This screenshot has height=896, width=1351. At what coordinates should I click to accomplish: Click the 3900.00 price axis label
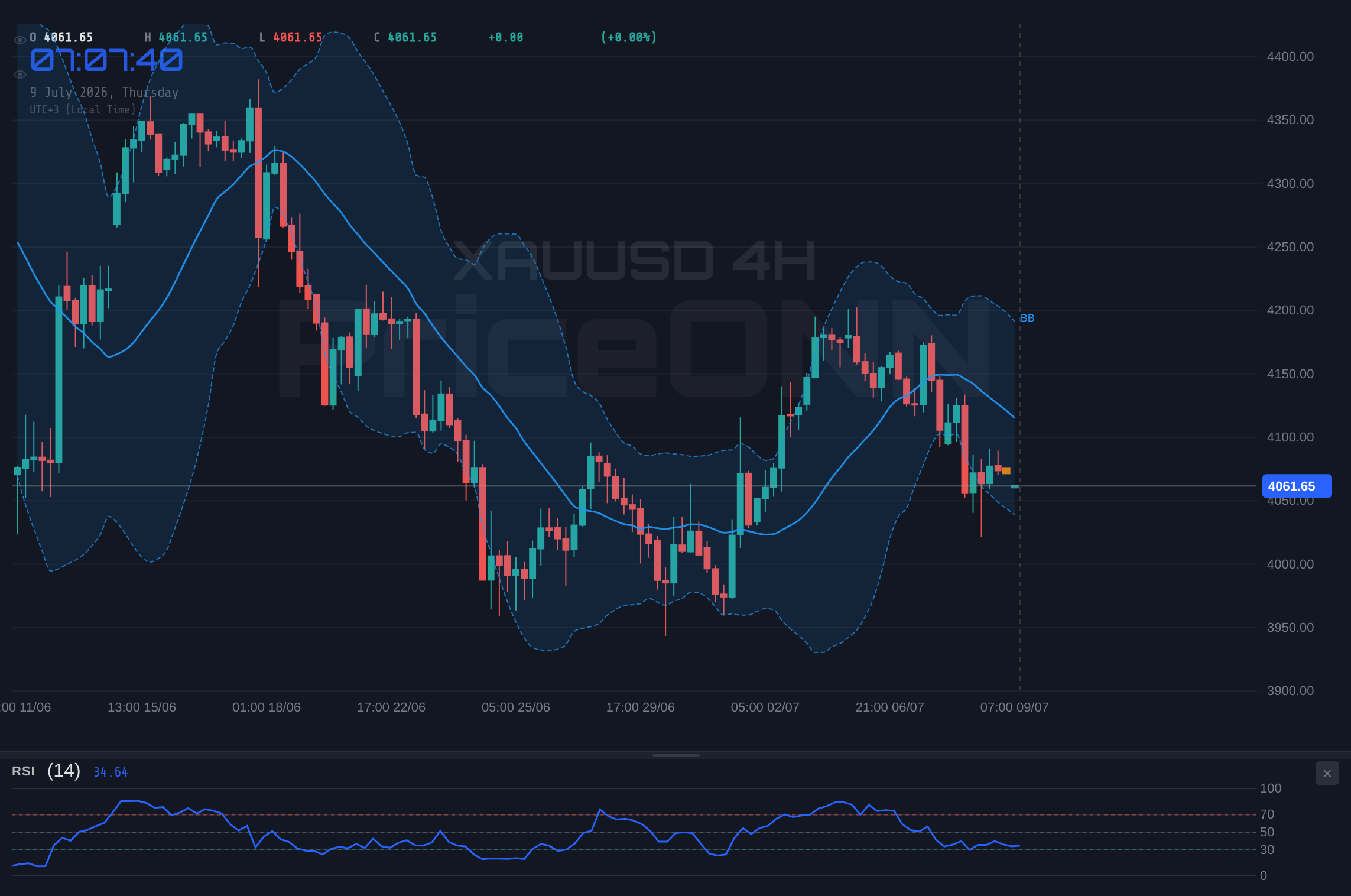click(x=1290, y=691)
